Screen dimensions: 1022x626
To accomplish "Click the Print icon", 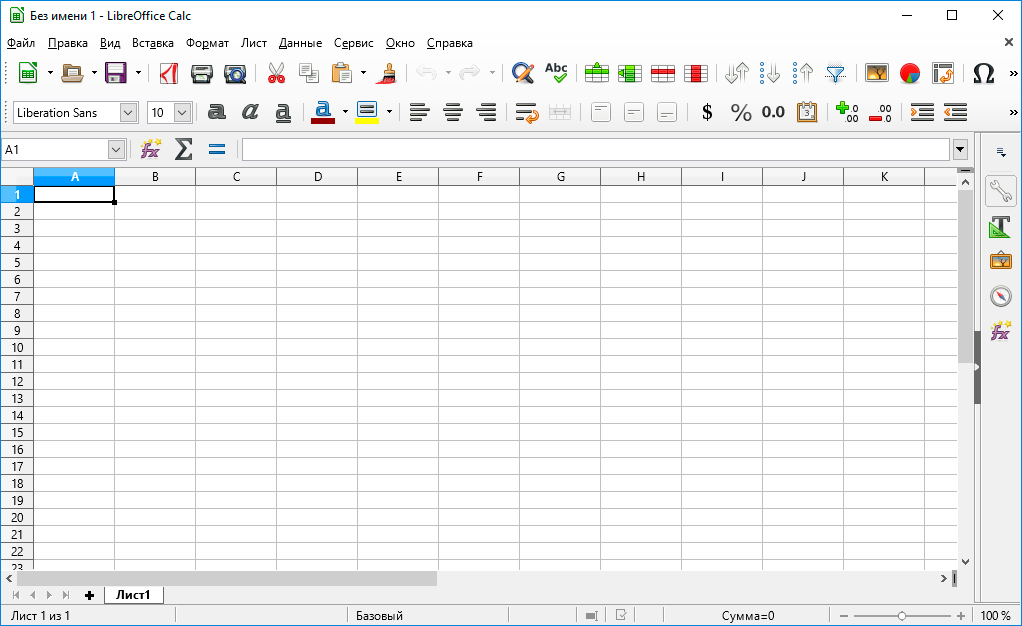I will (x=202, y=73).
